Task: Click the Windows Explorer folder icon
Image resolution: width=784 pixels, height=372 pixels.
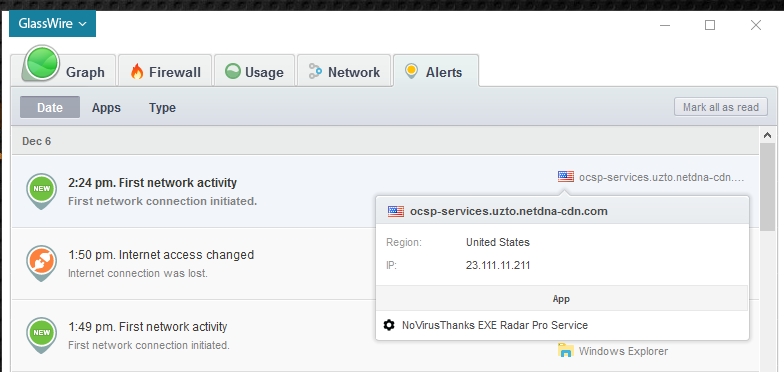Action: coord(566,350)
